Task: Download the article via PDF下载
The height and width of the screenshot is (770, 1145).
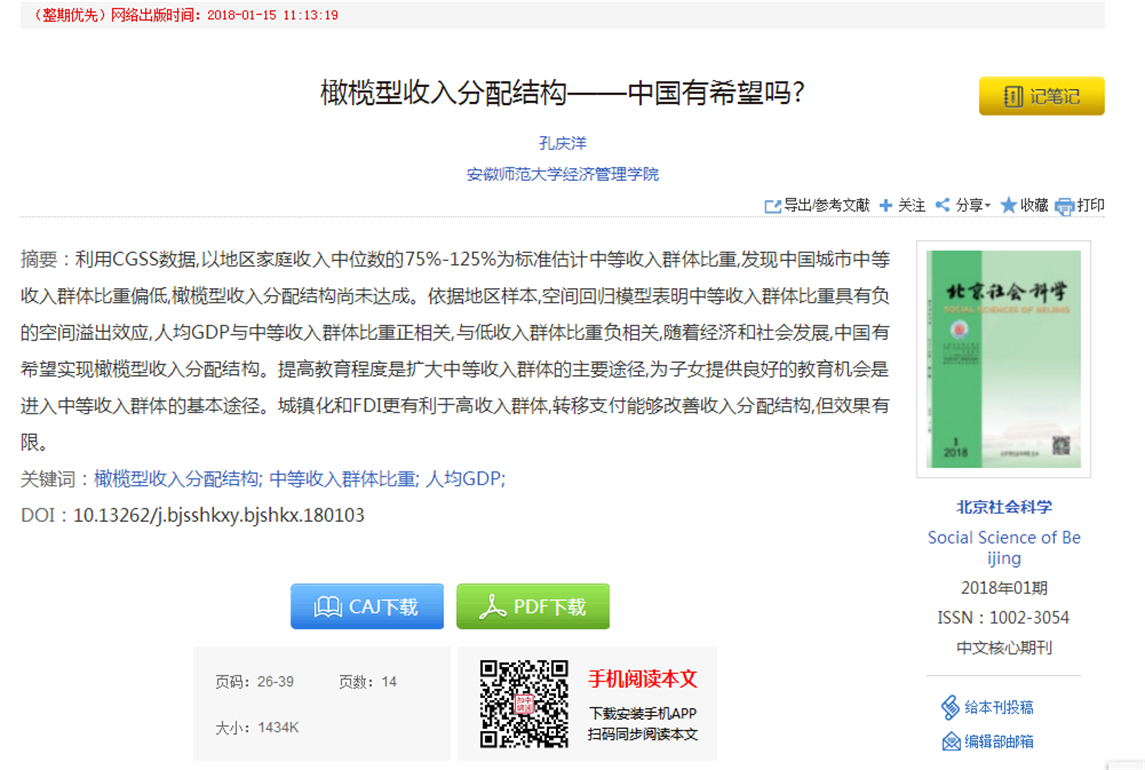Action: [533, 607]
